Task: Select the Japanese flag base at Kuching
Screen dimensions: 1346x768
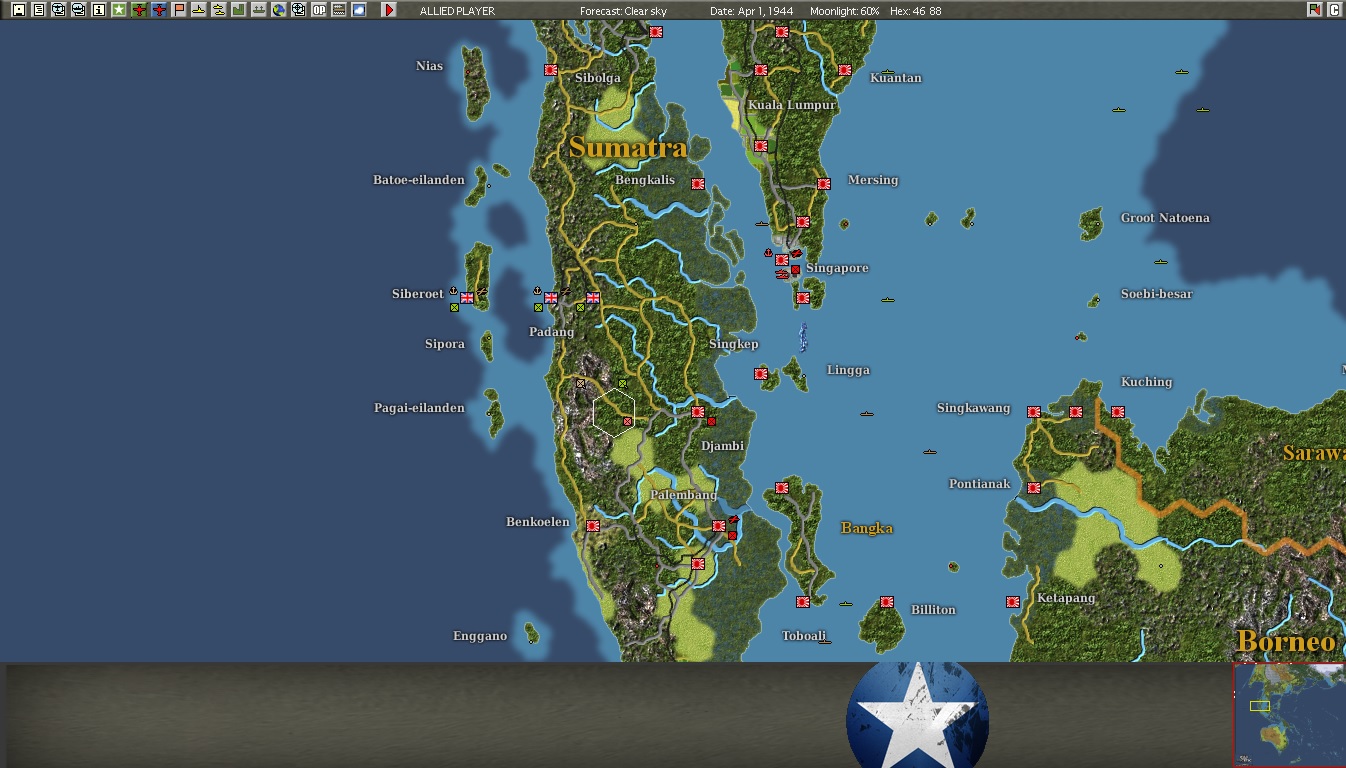Action: [x=1118, y=412]
